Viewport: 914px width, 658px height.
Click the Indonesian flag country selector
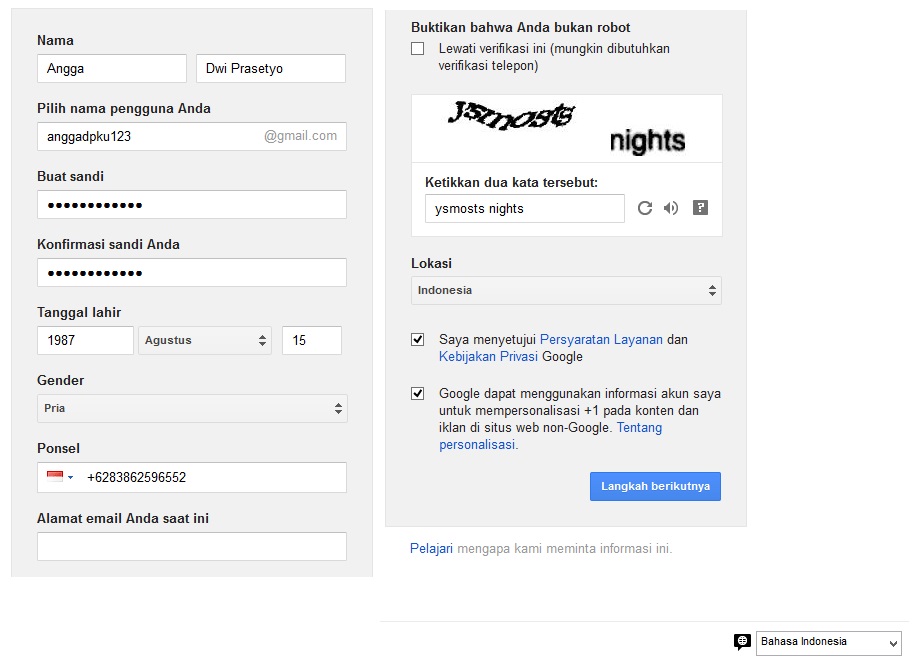coord(60,477)
